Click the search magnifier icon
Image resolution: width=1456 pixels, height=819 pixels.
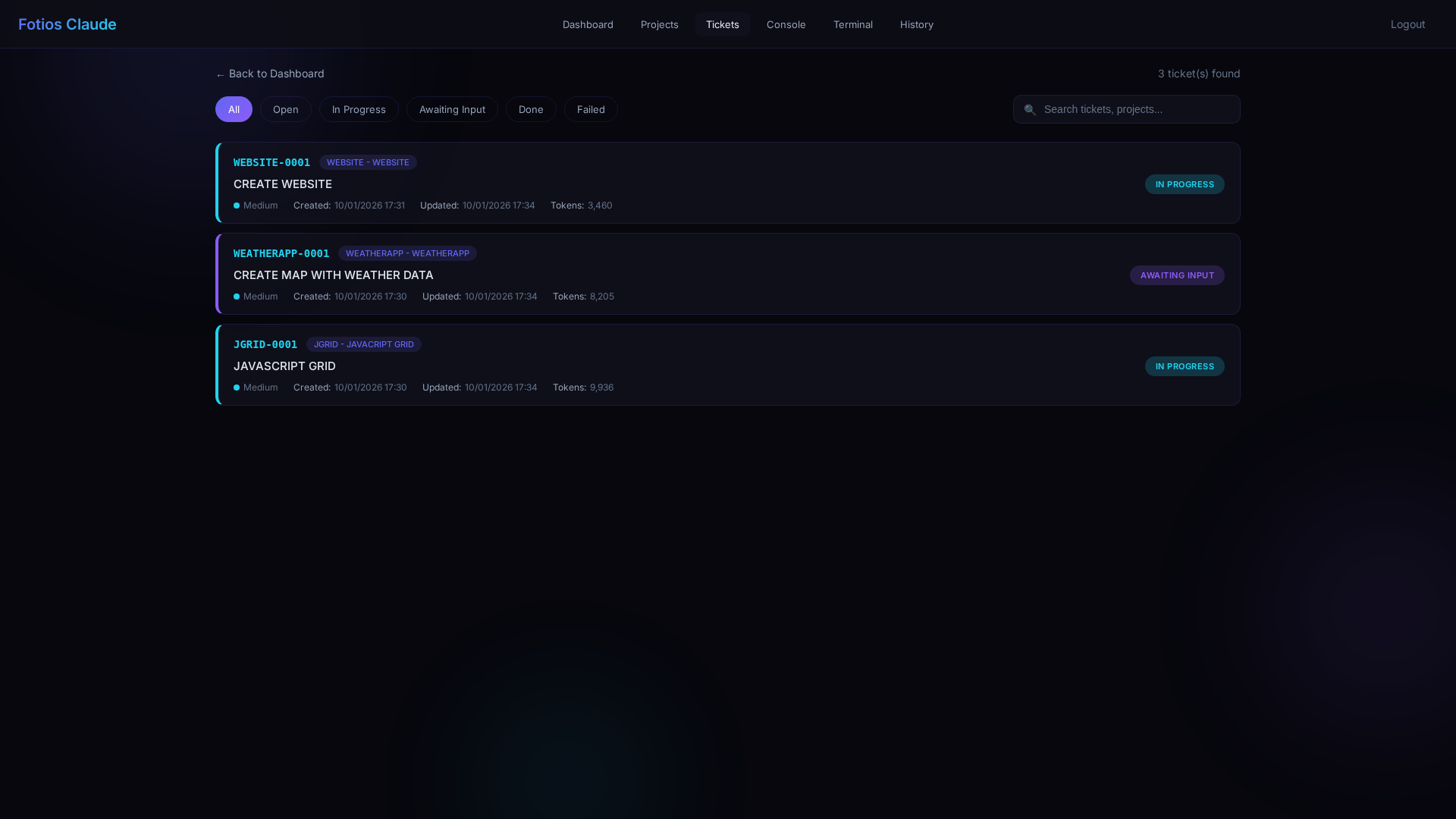(x=1030, y=110)
